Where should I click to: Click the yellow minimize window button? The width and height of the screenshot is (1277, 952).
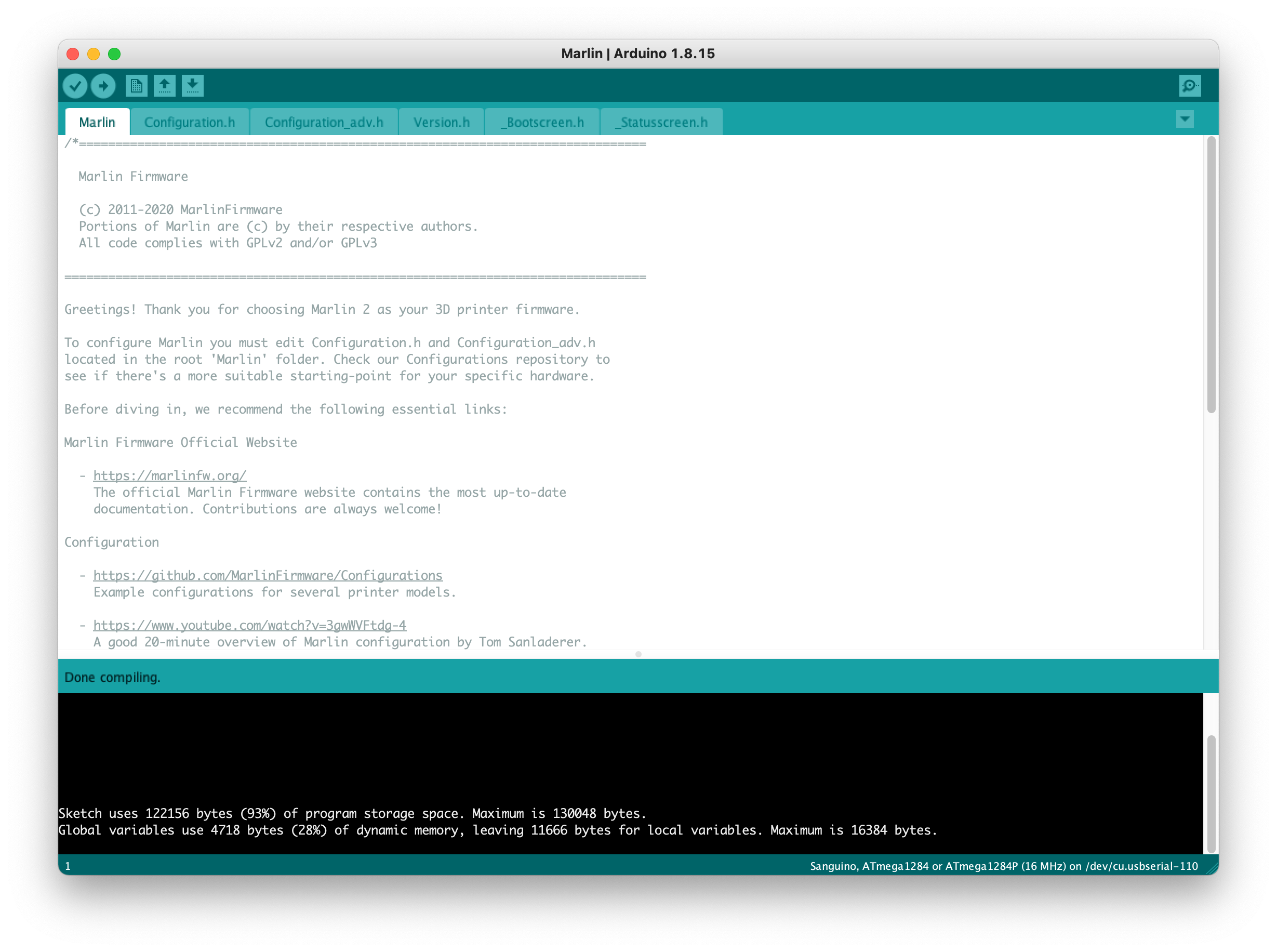(94, 54)
